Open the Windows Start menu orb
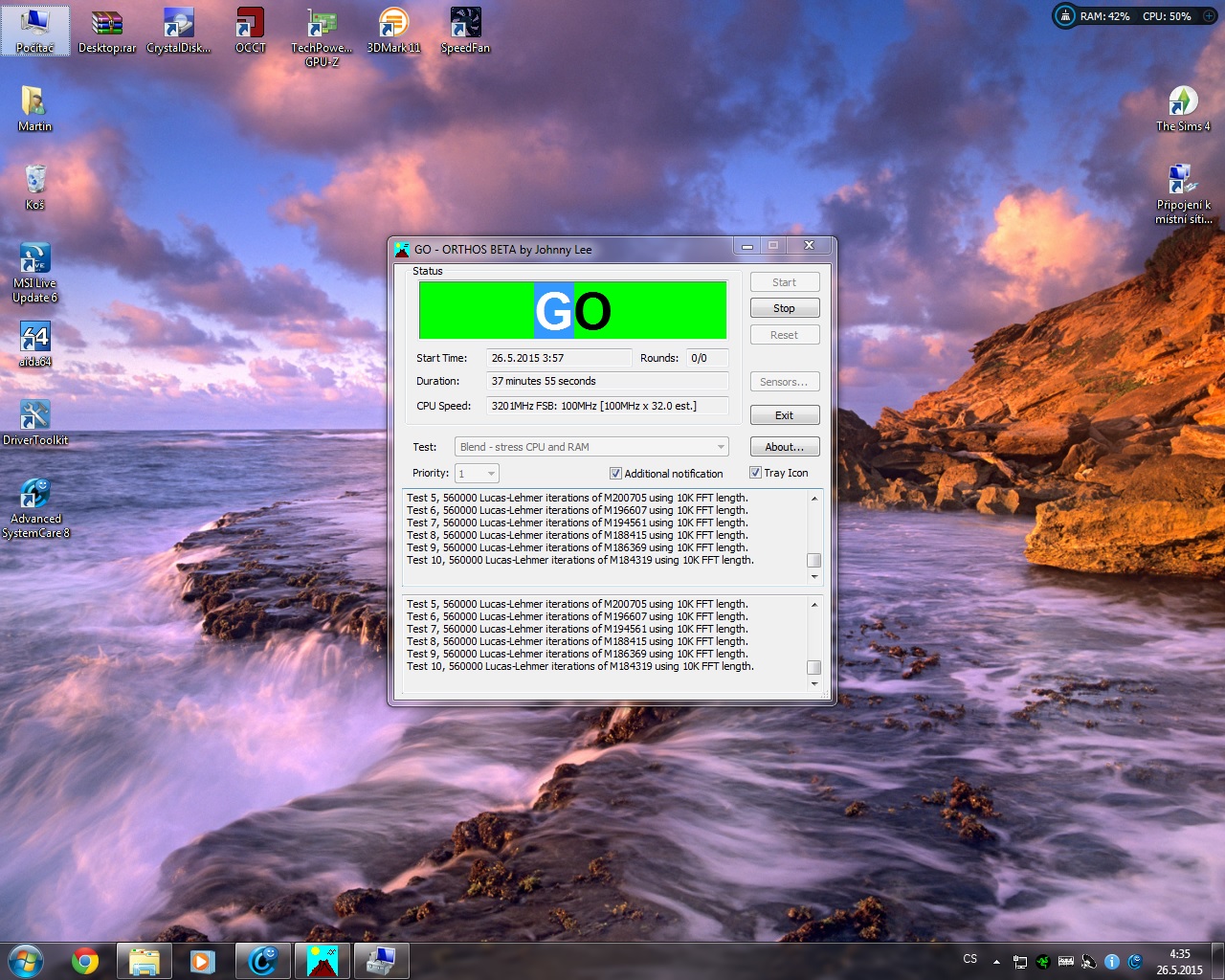Screen dimensions: 1225x980 pyautogui.click(x=25, y=961)
